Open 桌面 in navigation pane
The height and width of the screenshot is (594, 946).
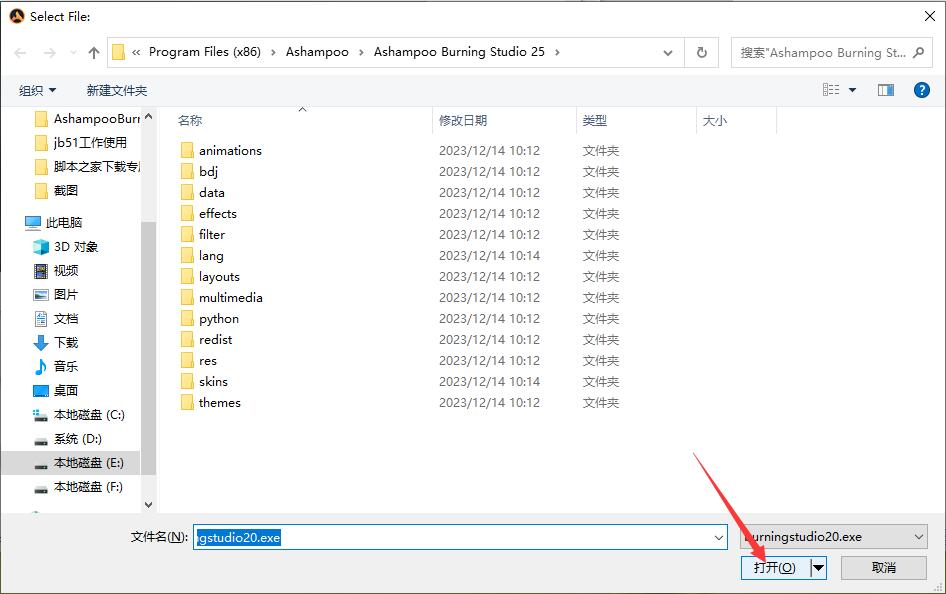pos(56,391)
